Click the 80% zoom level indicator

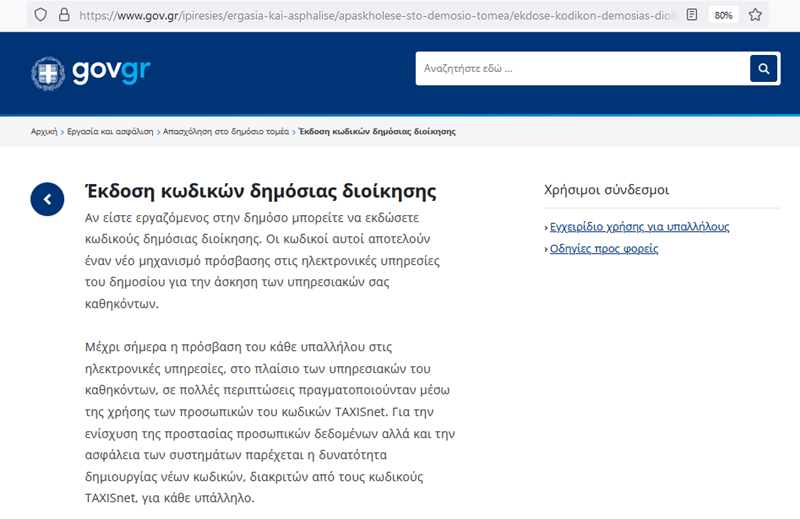coord(723,15)
